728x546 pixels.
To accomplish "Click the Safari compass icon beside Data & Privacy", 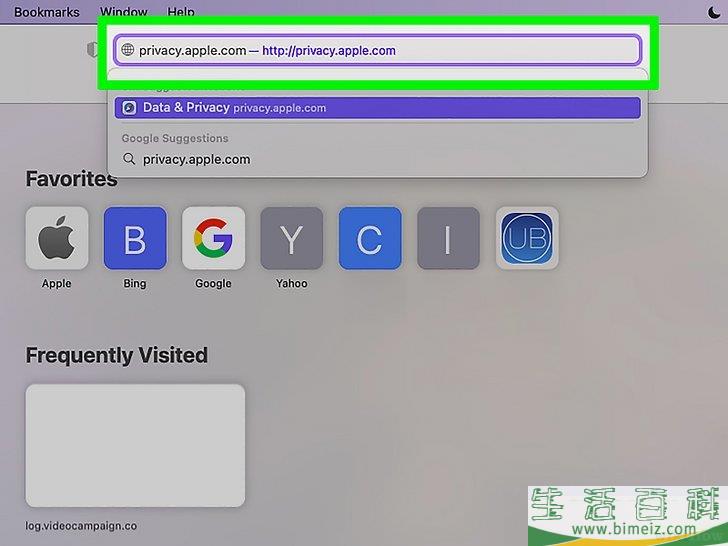I will [x=129, y=108].
